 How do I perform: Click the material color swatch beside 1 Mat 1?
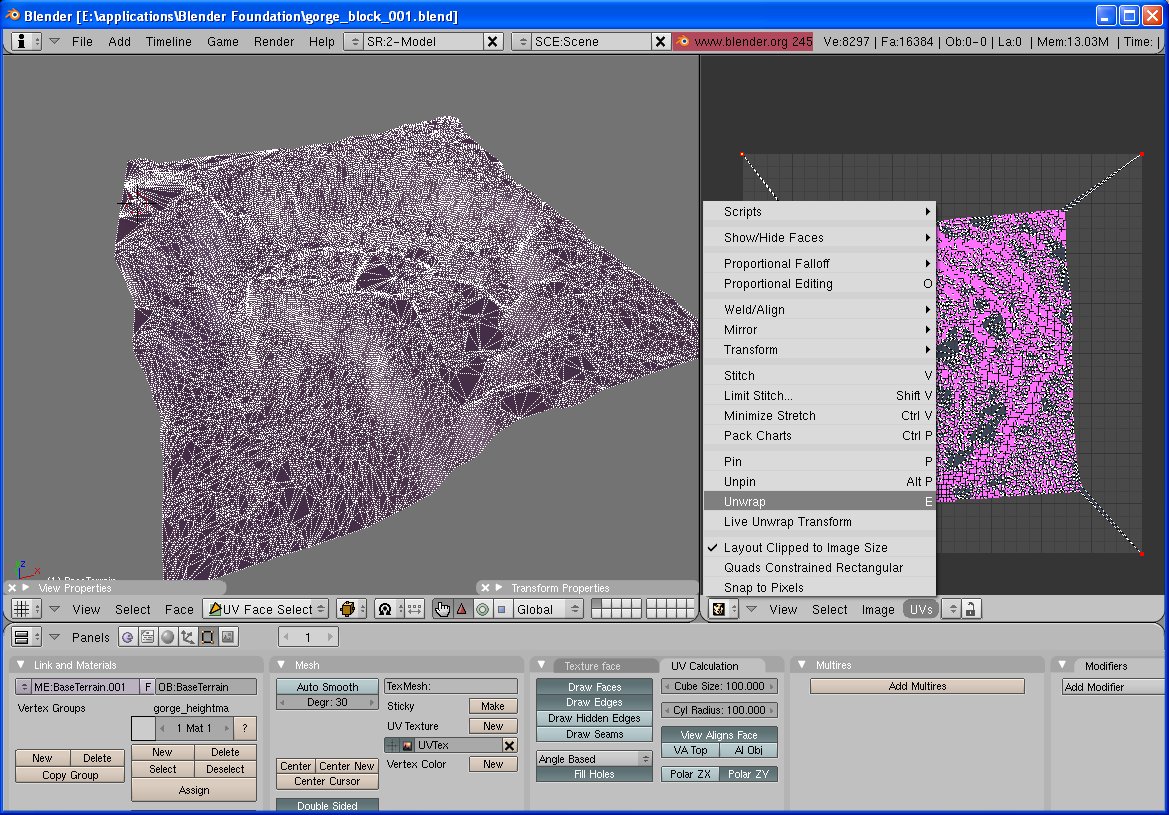point(143,728)
